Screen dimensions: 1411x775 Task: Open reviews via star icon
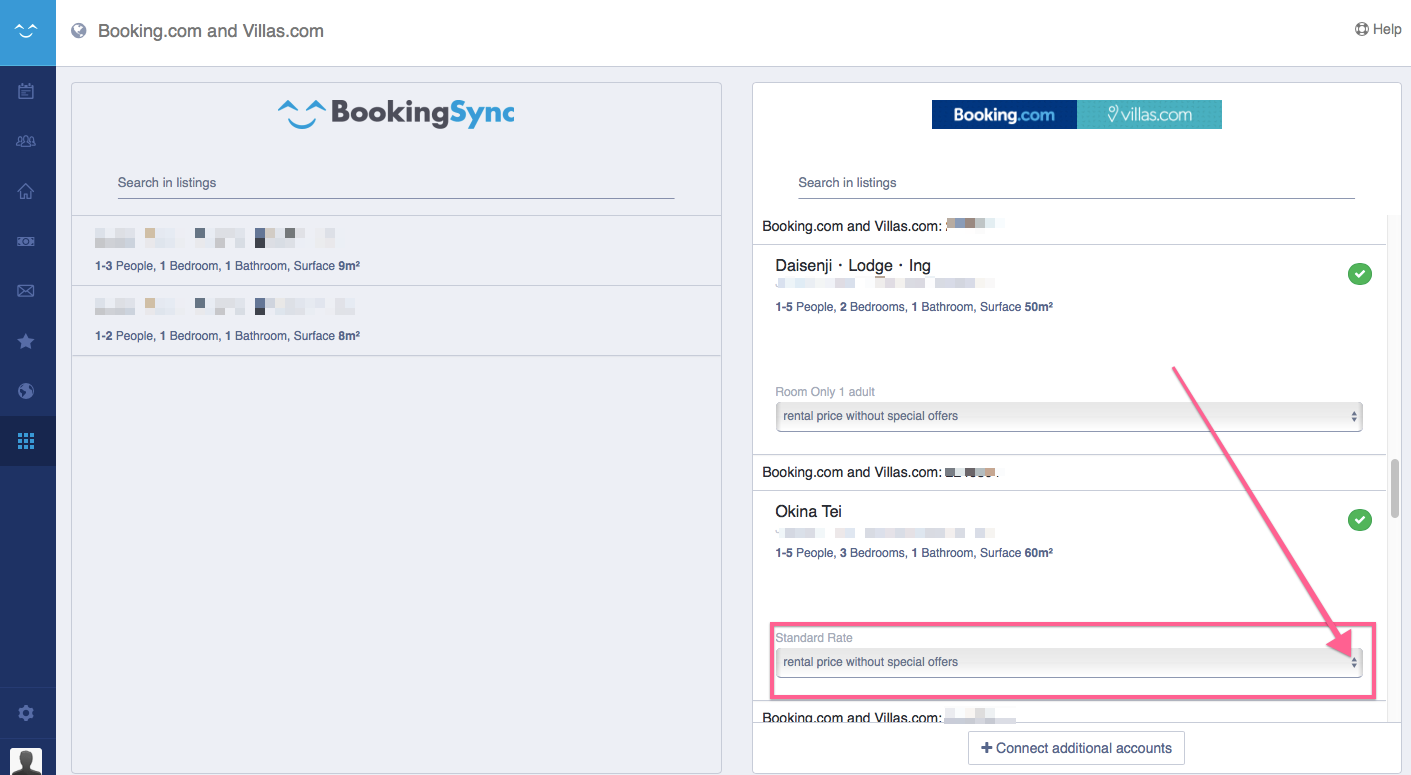point(27,342)
